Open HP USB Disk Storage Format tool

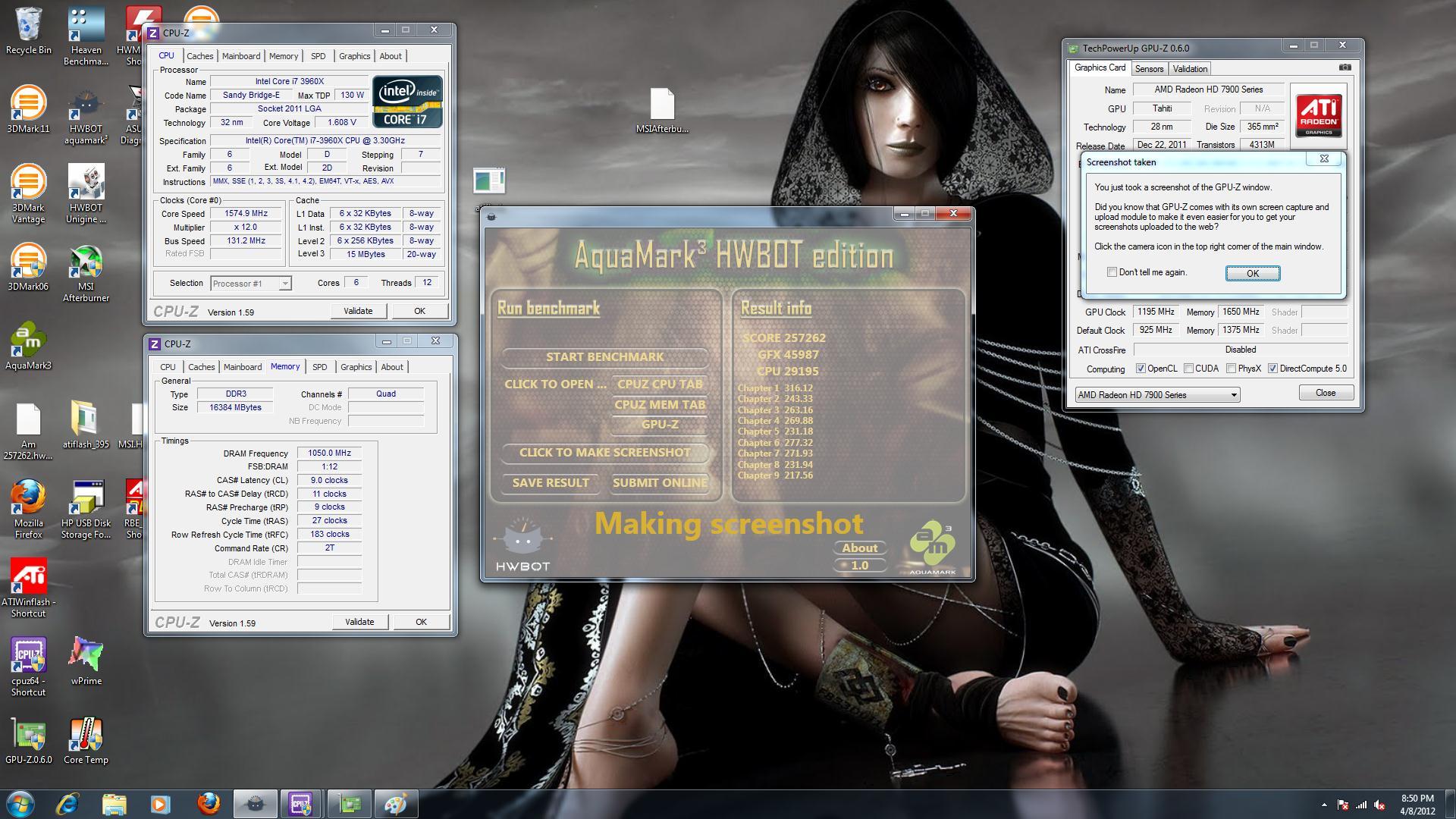(x=86, y=510)
